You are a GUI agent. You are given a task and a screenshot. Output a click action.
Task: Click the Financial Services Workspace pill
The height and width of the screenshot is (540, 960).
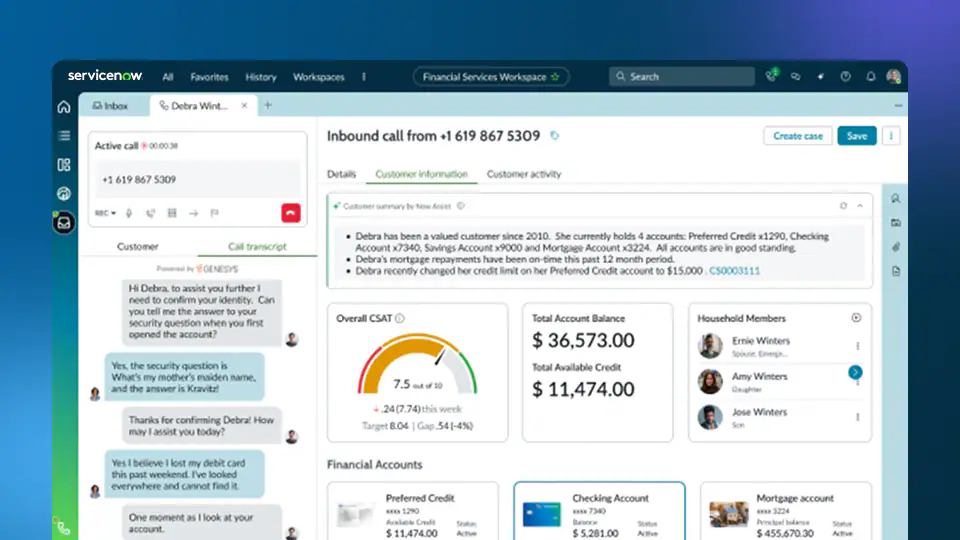point(491,77)
